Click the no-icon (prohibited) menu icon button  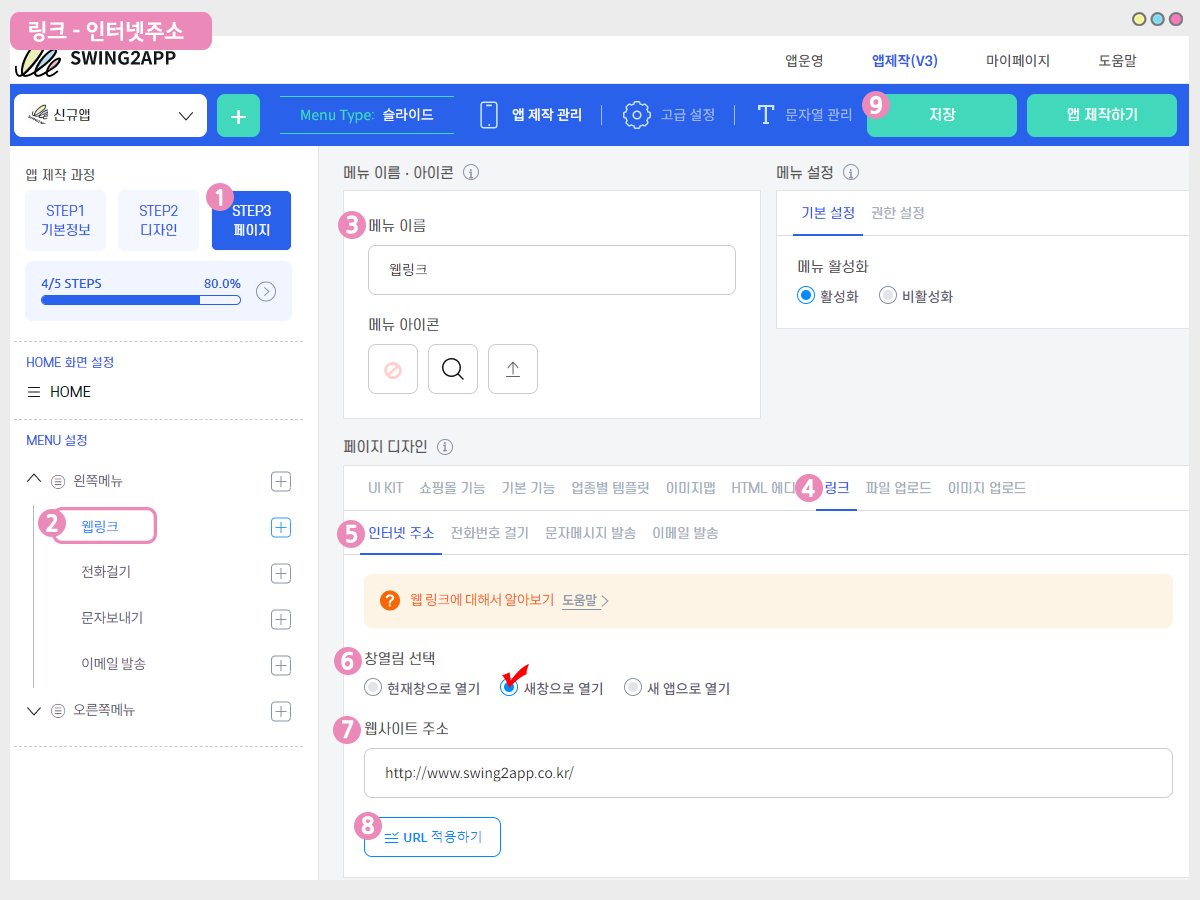pyautogui.click(x=393, y=369)
